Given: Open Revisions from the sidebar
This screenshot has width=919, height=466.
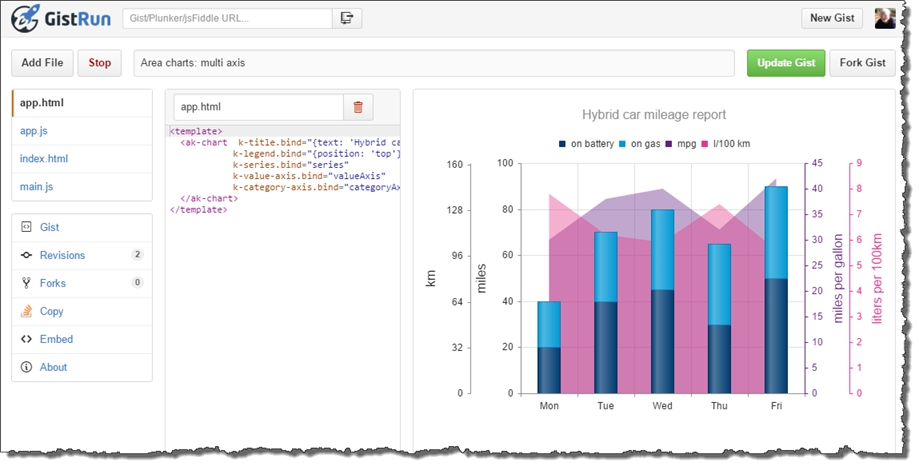Looking at the screenshot, I should (x=62, y=255).
